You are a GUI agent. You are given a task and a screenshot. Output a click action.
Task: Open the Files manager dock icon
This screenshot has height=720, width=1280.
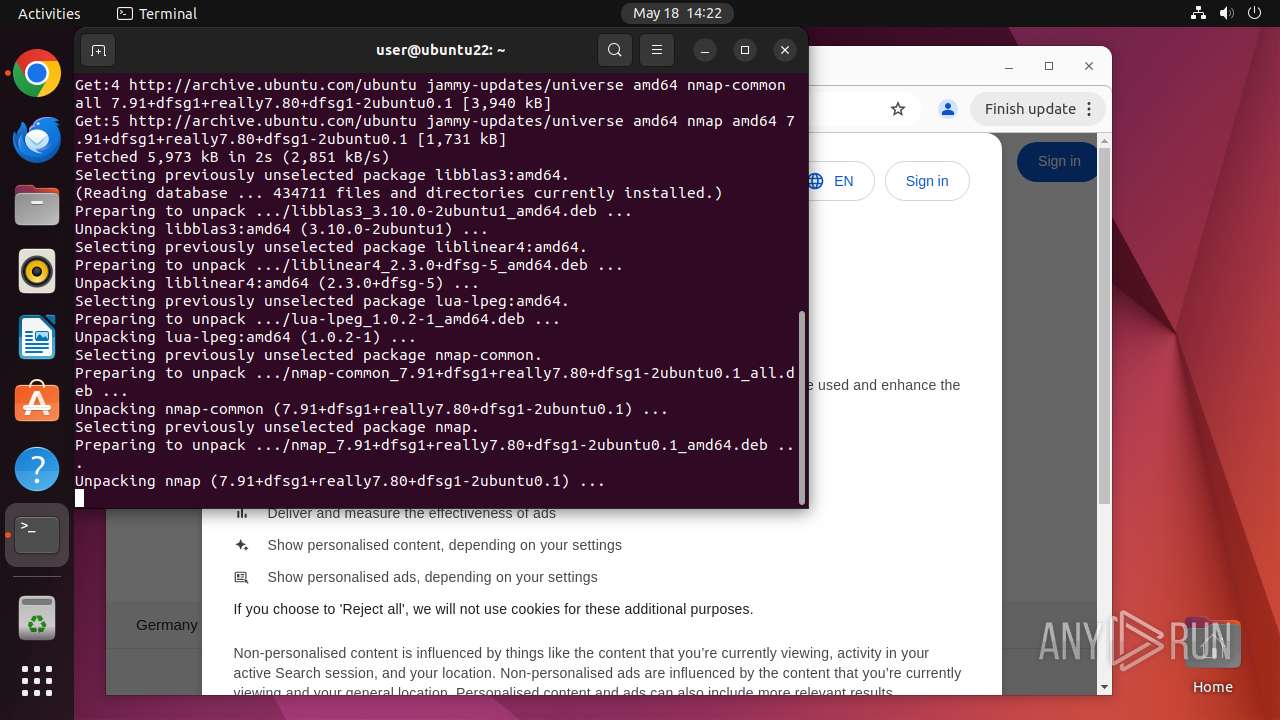37,205
